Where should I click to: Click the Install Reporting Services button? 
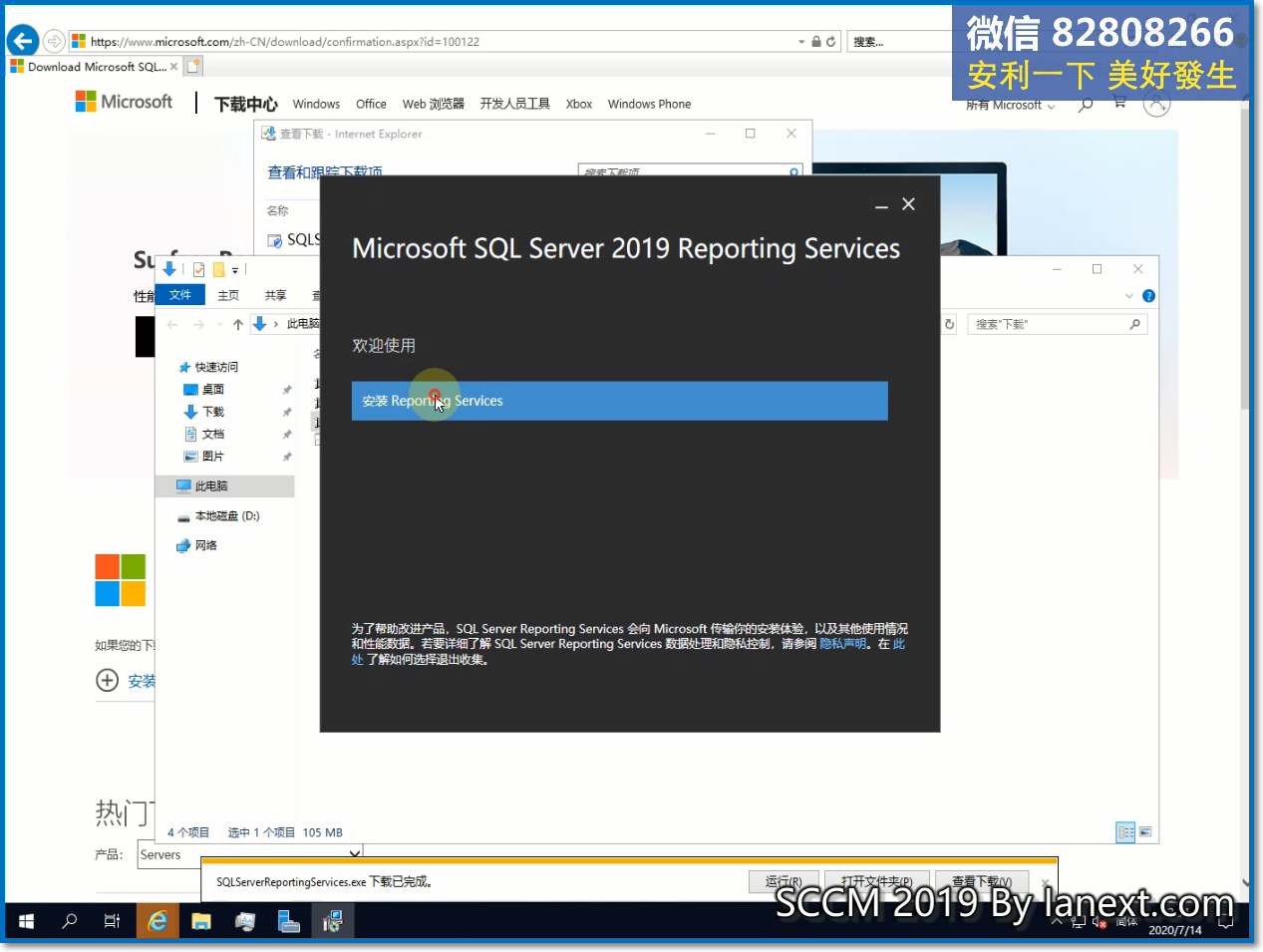pos(619,401)
